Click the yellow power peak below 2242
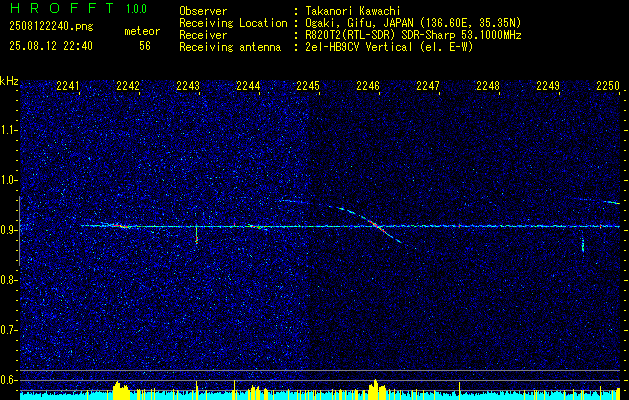 (120, 389)
